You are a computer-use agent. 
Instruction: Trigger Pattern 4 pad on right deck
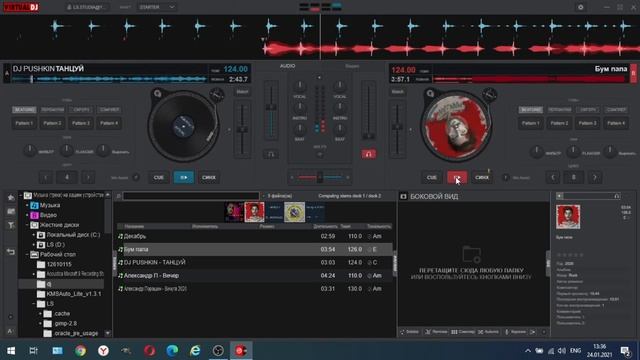616,123
